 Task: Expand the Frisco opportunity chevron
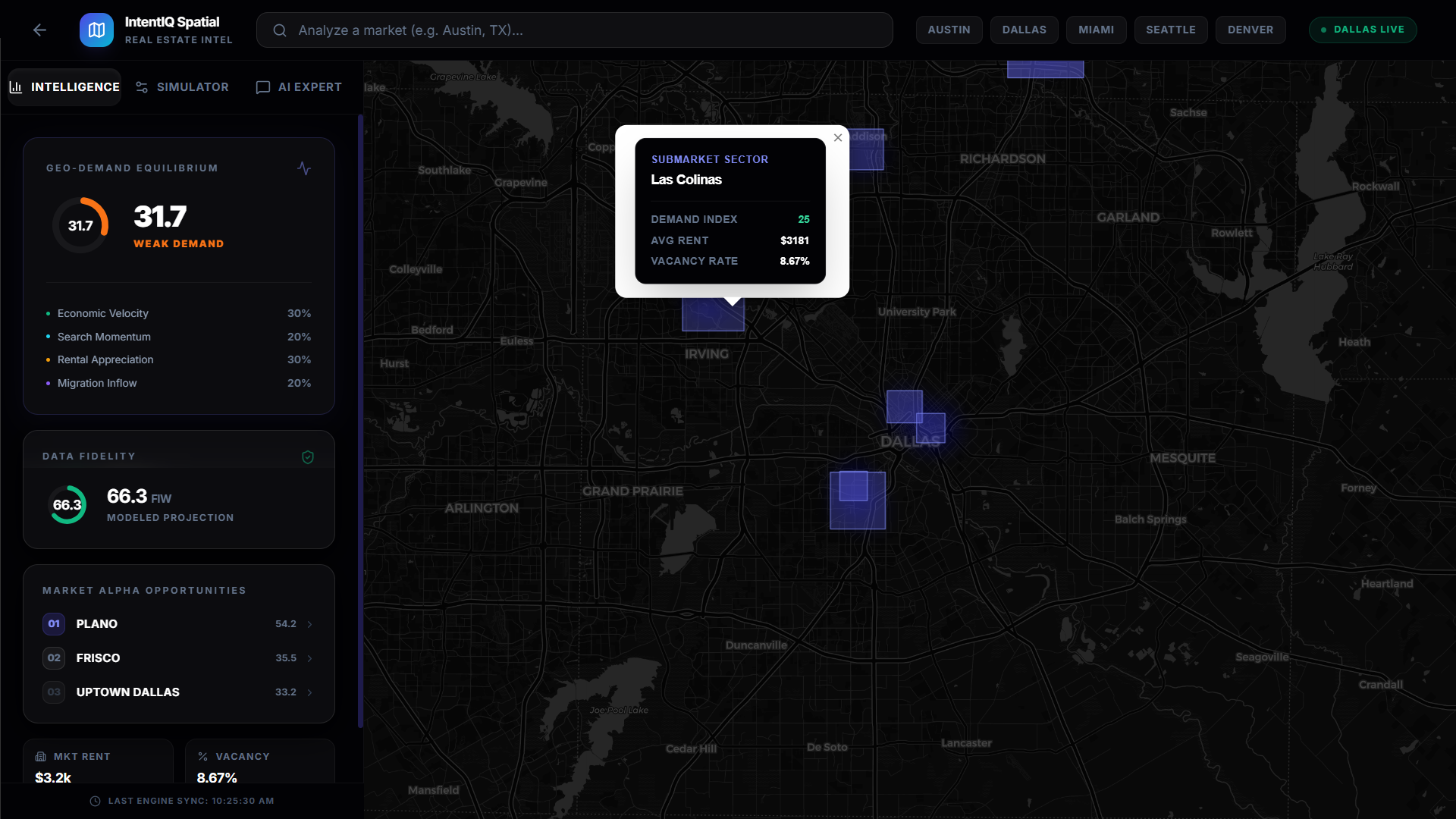(x=309, y=658)
